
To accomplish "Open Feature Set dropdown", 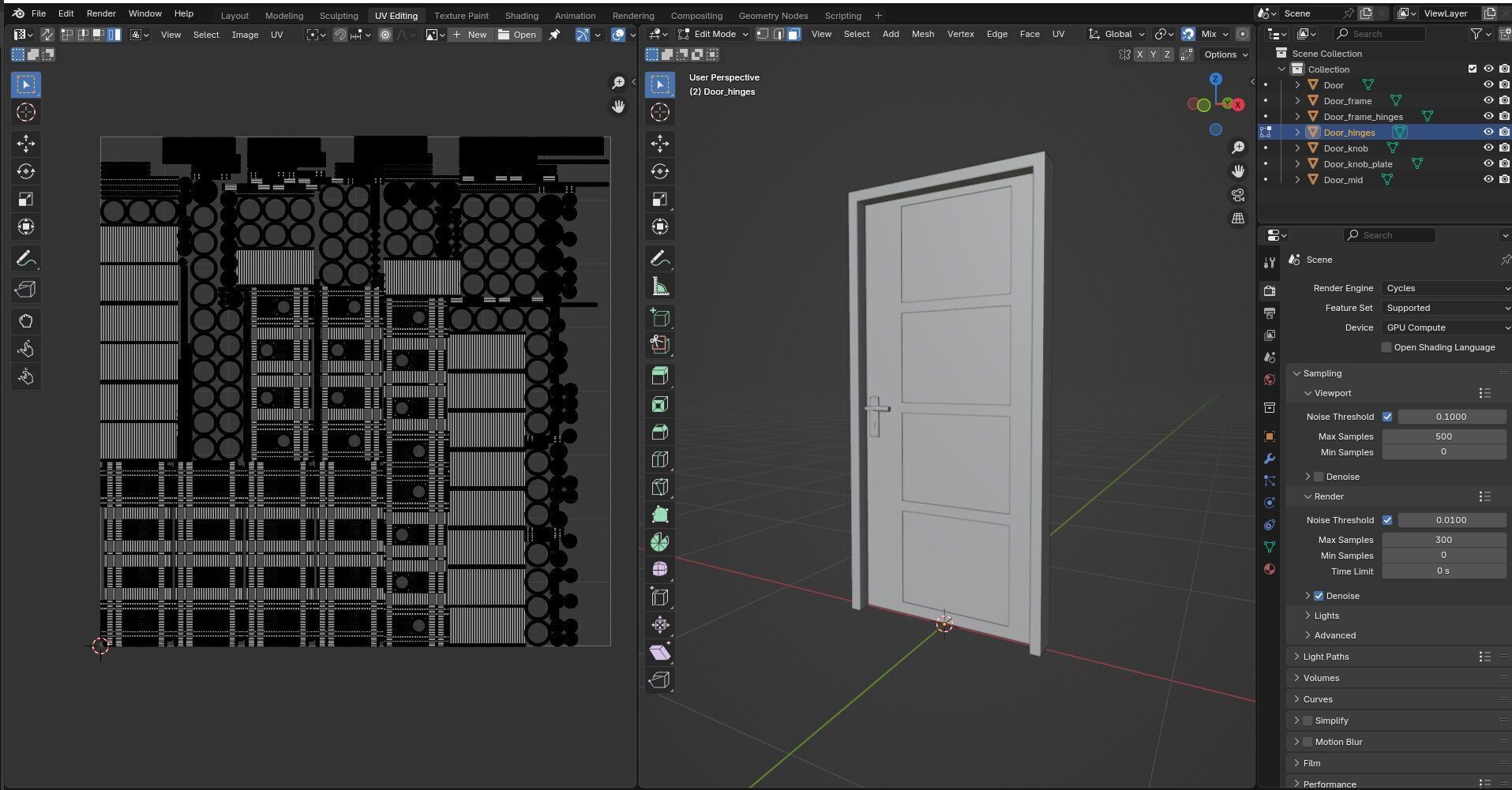I will (x=1446, y=308).
